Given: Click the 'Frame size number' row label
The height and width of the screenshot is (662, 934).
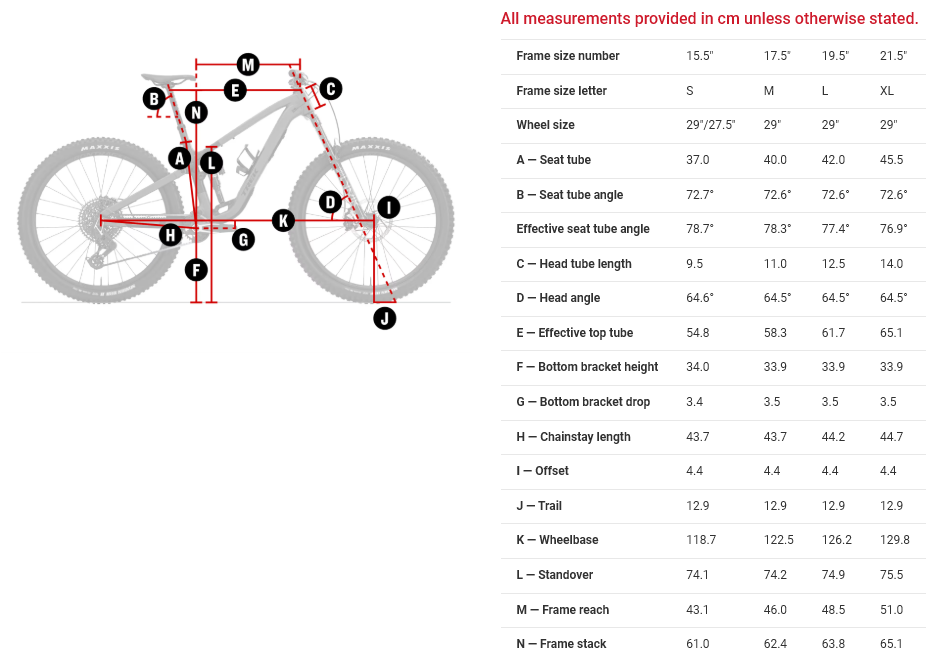Looking at the screenshot, I should [568, 56].
